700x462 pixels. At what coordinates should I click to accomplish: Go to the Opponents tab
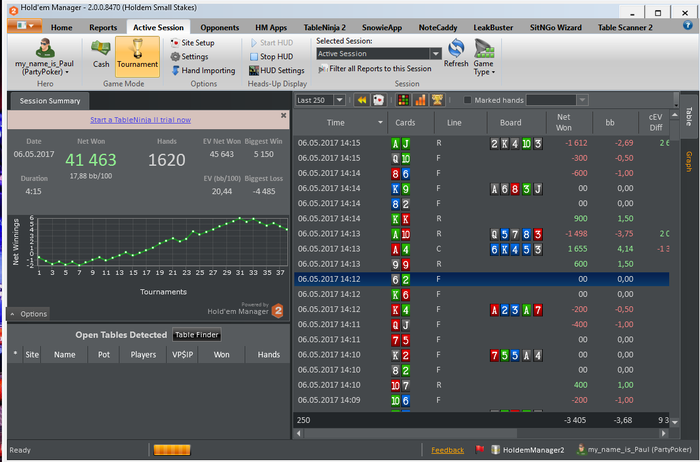tap(220, 27)
